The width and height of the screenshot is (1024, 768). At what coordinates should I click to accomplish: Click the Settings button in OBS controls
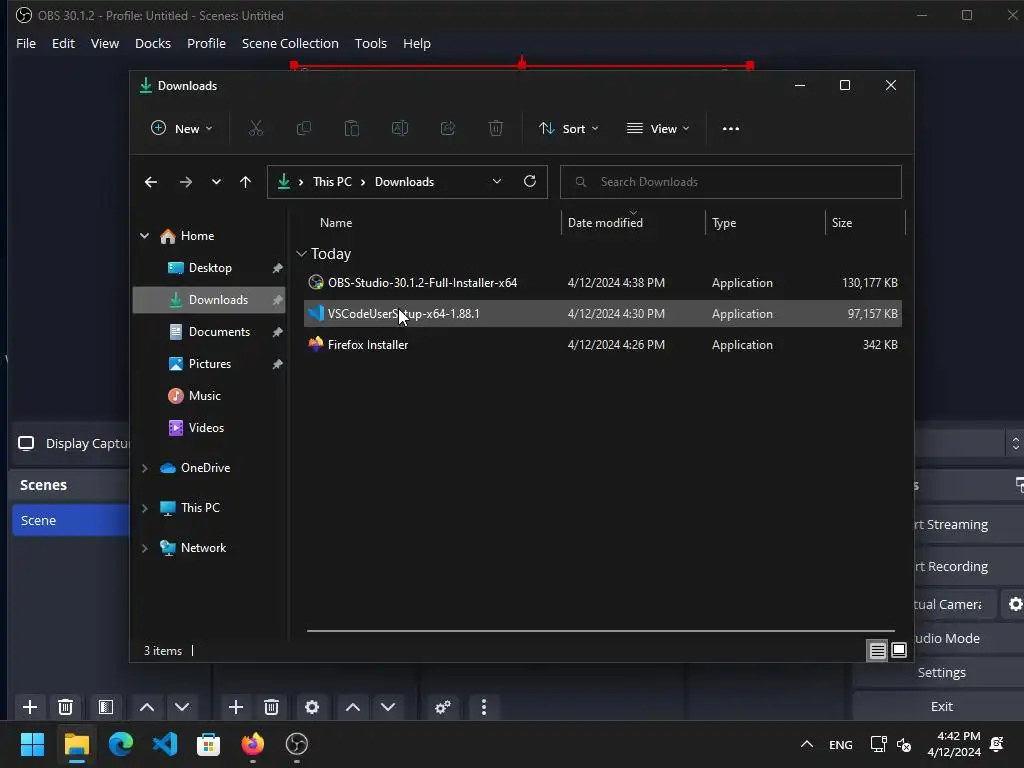coord(941,672)
